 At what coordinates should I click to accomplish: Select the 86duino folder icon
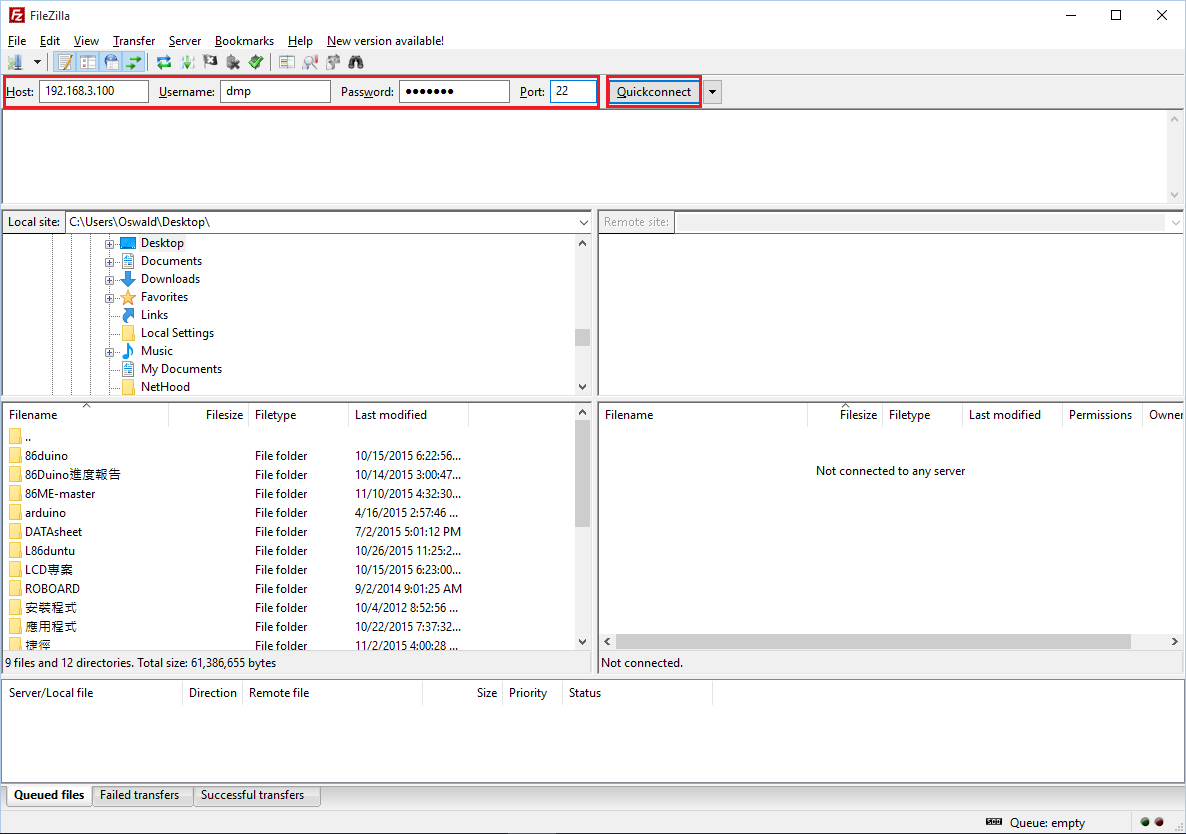tap(15, 456)
